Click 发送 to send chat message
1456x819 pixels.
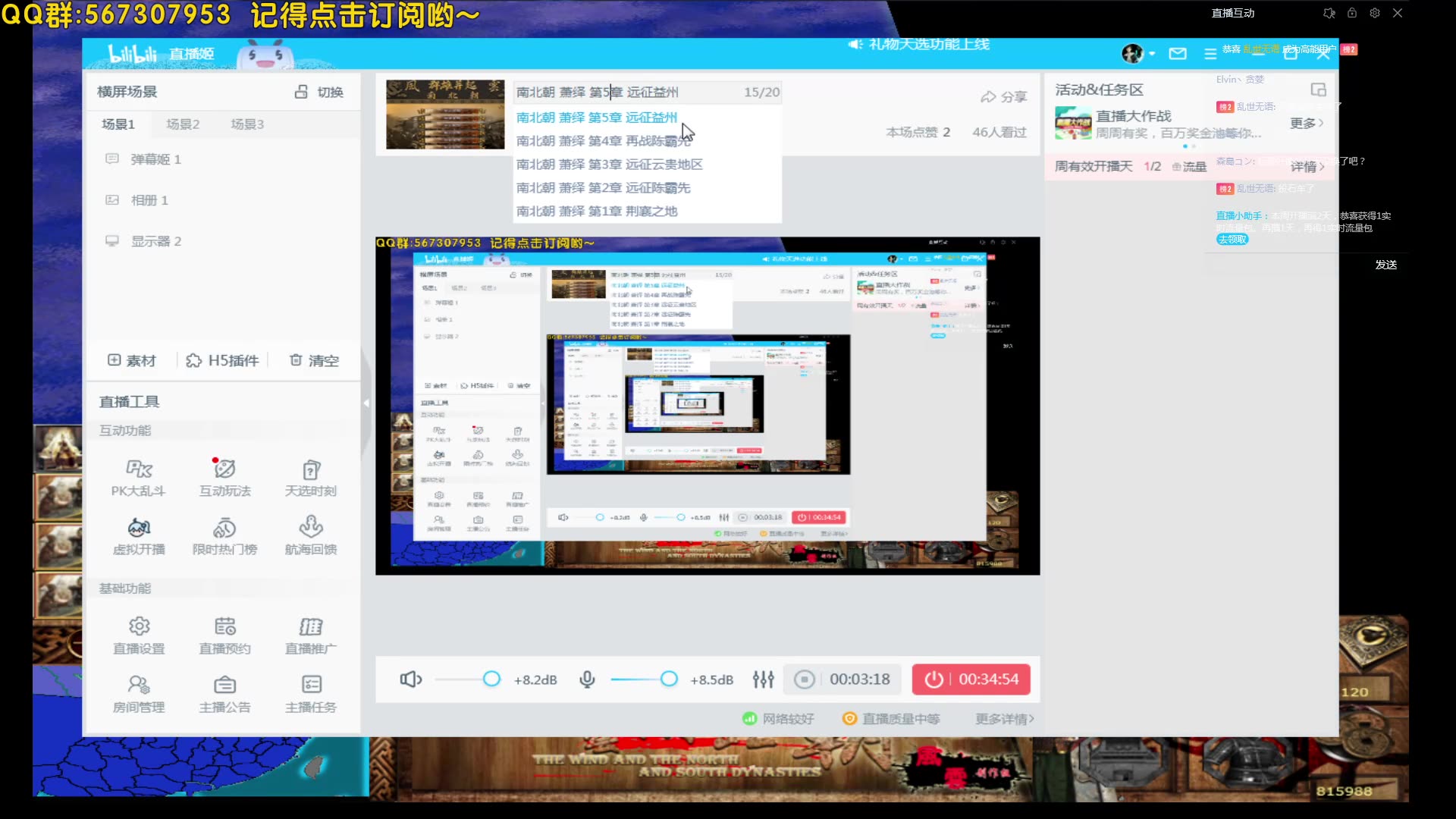tap(1386, 265)
